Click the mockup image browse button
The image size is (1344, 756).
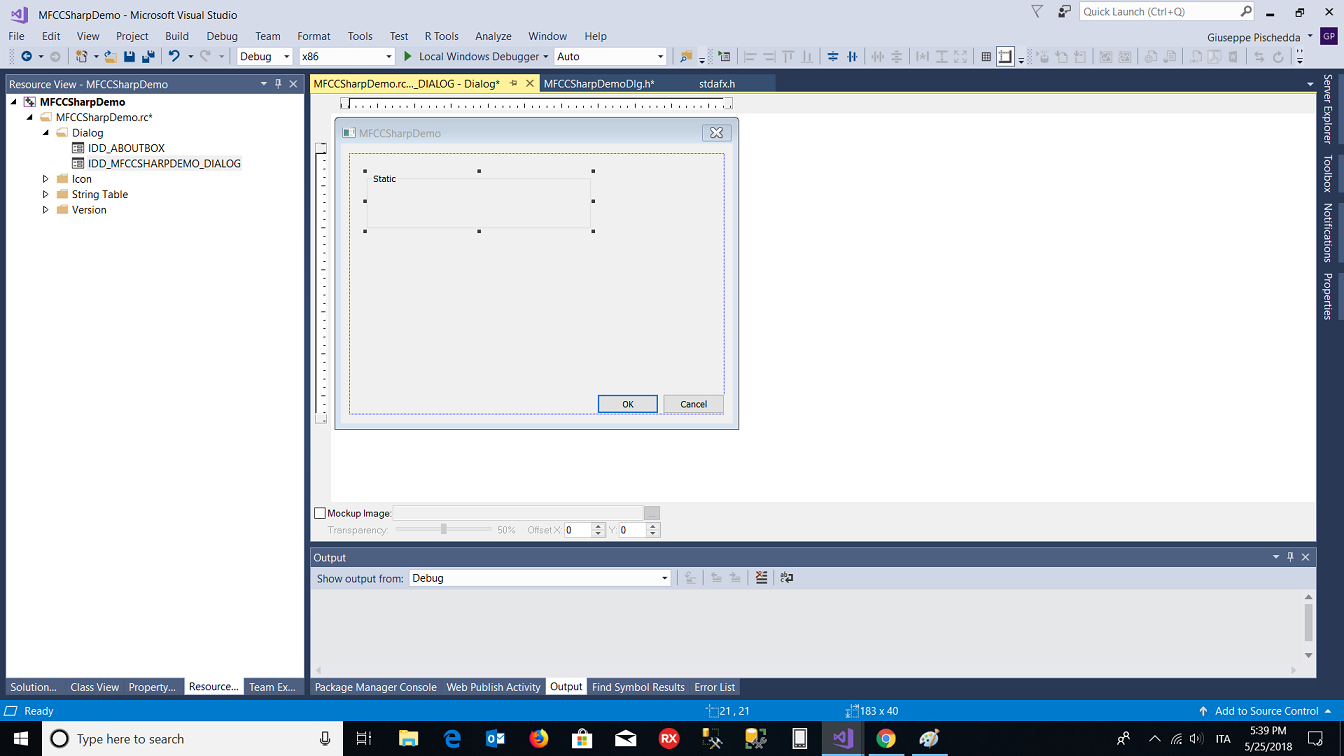pos(652,513)
